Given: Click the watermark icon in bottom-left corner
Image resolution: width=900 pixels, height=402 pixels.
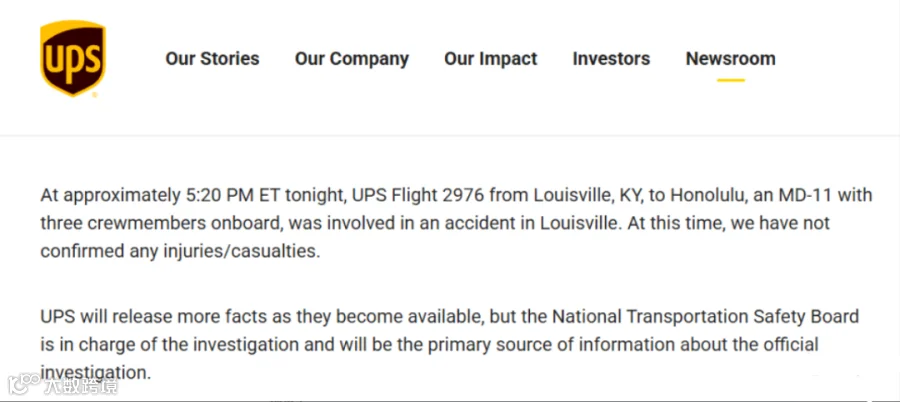Looking at the screenshot, I should (24, 384).
